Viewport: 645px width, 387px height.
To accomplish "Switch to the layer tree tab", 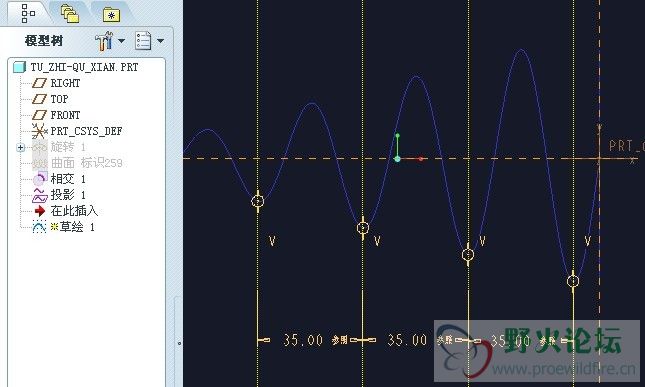I will click(x=70, y=14).
